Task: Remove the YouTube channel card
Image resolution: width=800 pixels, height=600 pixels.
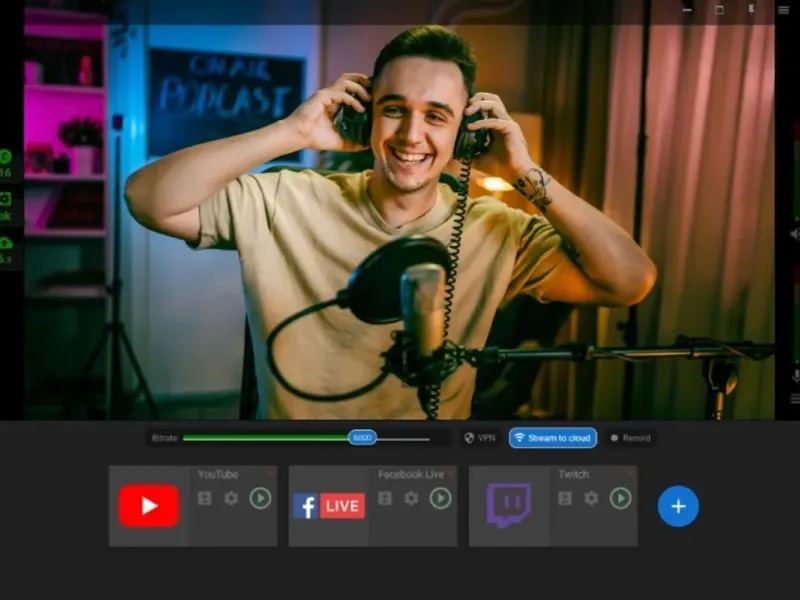Action: point(271,472)
